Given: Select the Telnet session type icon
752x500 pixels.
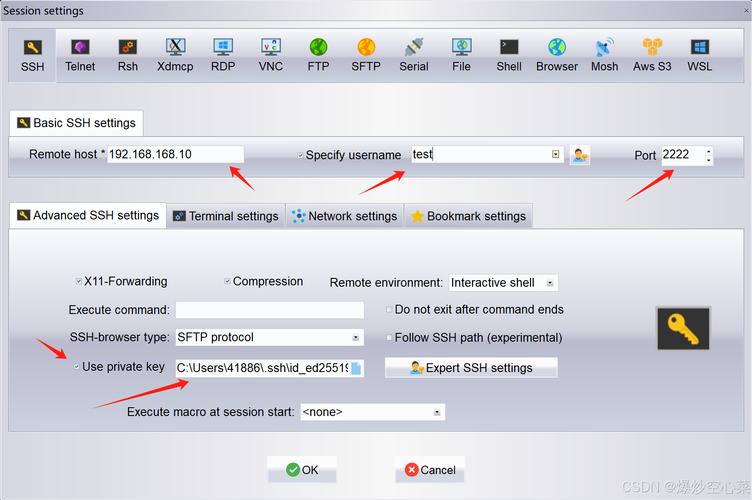Looking at the screenshot, I should point(80,54).
